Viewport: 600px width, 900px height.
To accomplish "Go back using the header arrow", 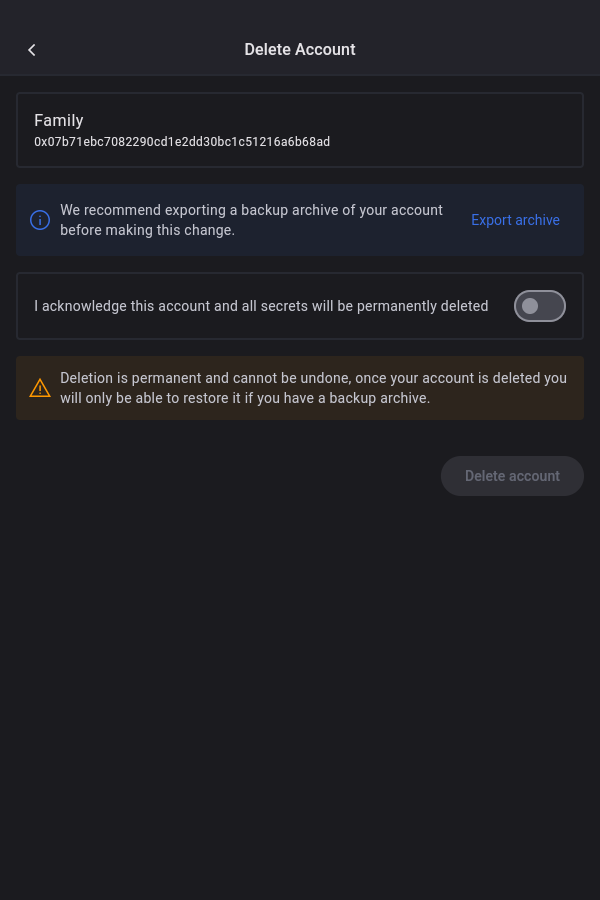I will point(32,50).
